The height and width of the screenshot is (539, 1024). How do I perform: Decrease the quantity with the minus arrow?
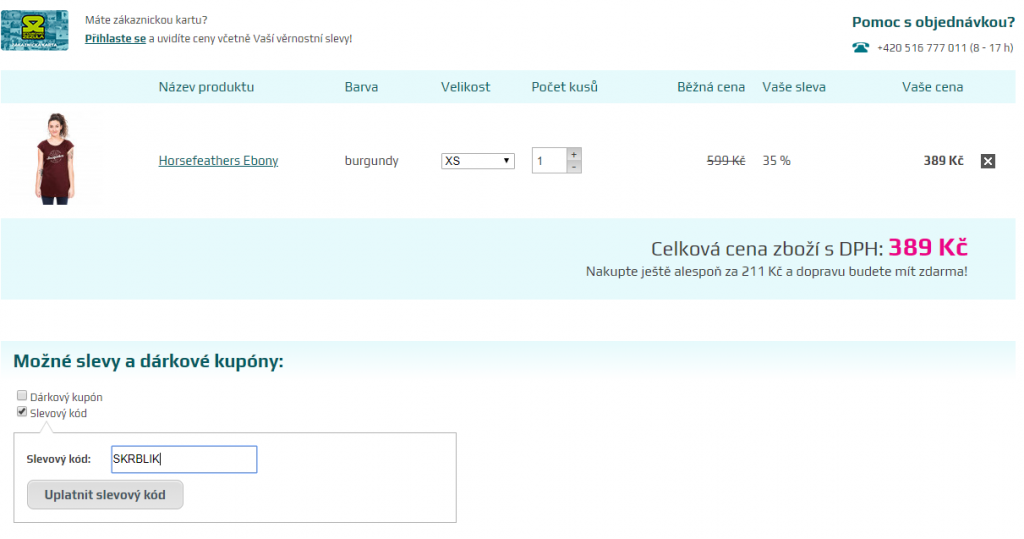[x=574, y=167]
